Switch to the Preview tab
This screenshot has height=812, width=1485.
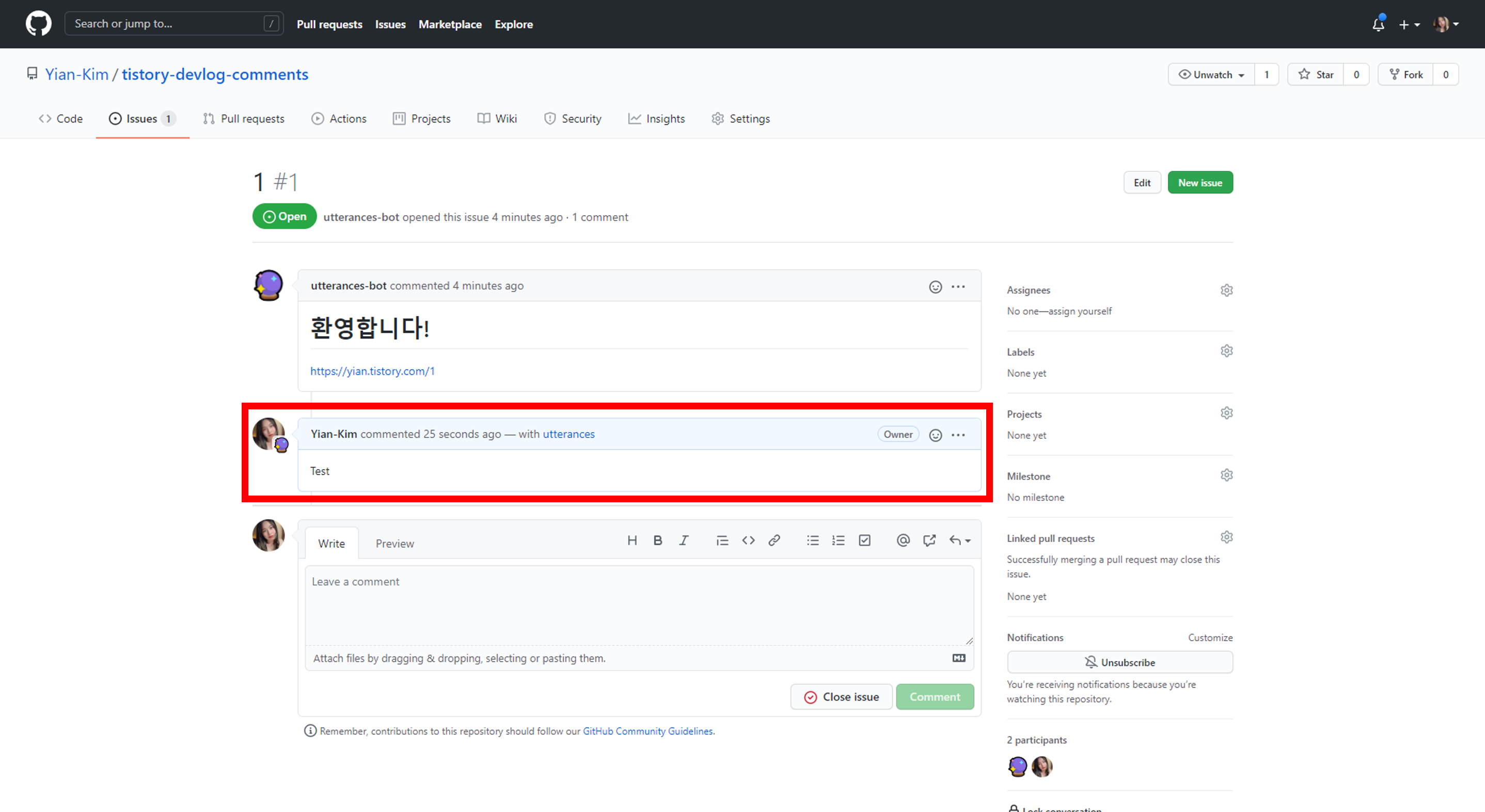(x=394, y=544)
